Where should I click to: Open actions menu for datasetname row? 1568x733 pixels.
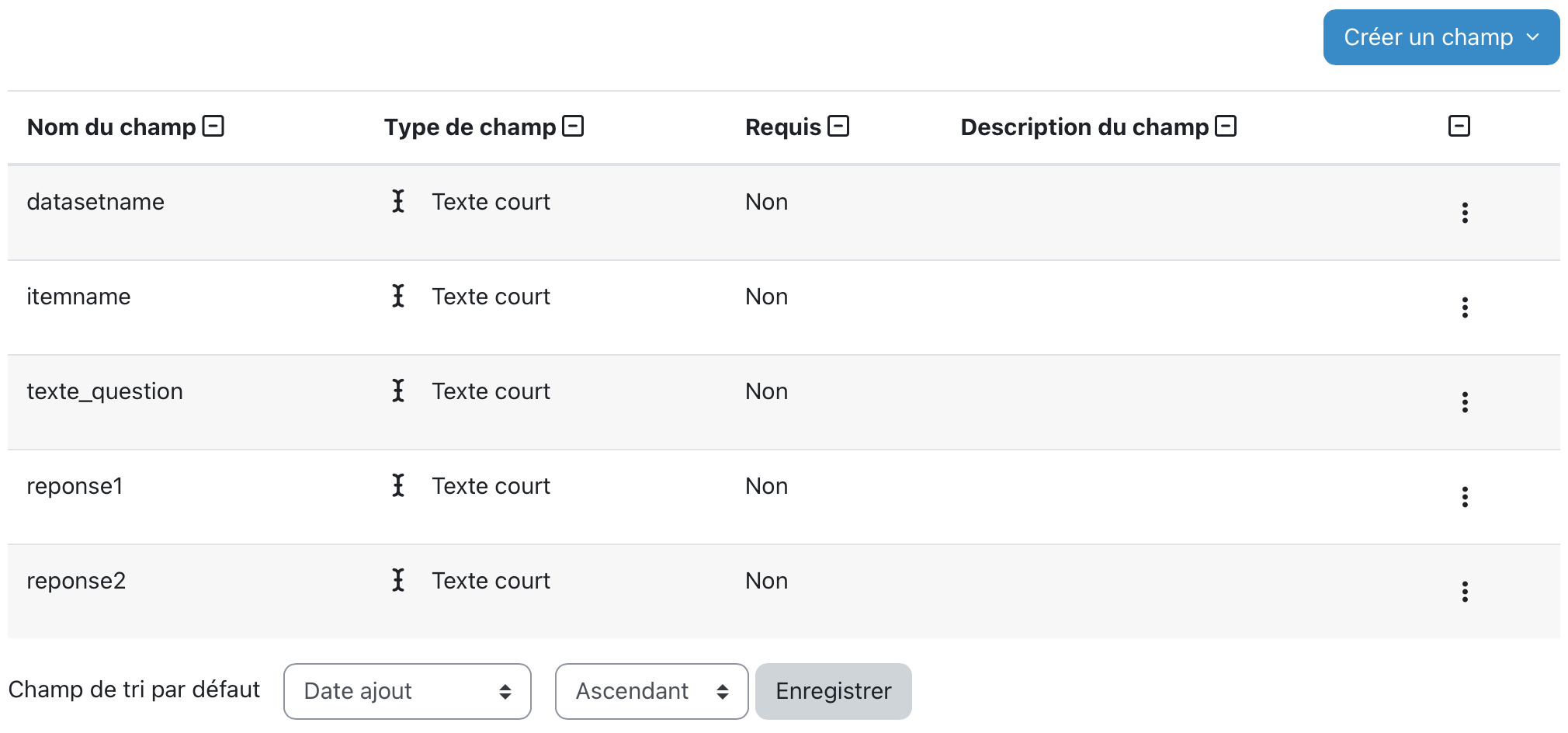click(x=1465, y=213)
